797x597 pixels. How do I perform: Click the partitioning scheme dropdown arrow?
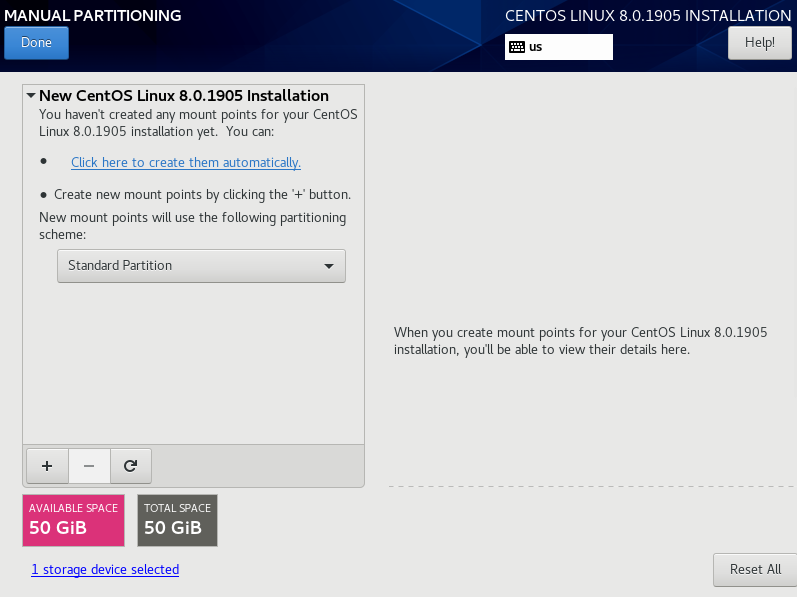tap(329, 266)
